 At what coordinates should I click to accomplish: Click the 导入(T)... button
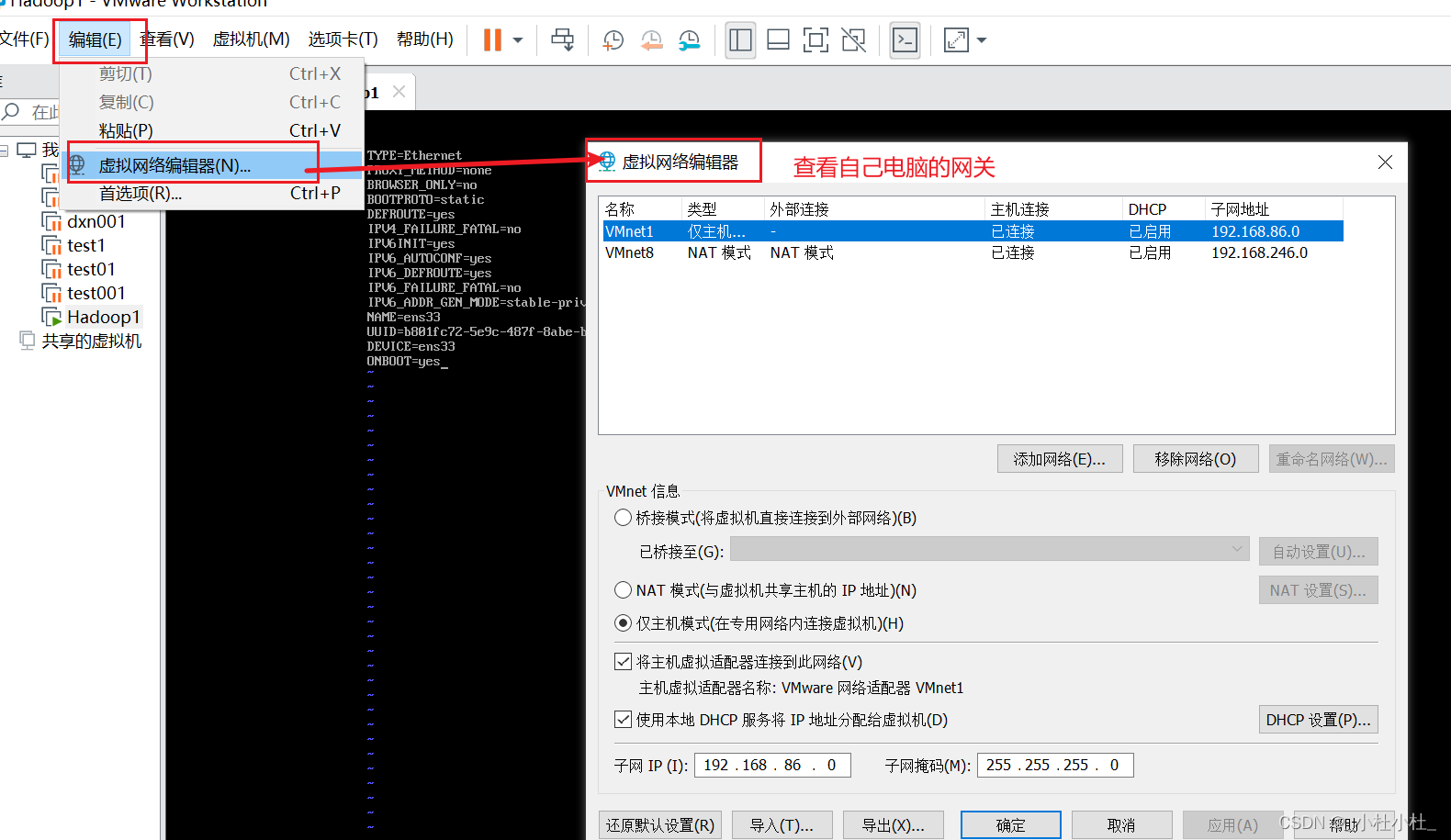pyautogui.click(x=782, y=824)
